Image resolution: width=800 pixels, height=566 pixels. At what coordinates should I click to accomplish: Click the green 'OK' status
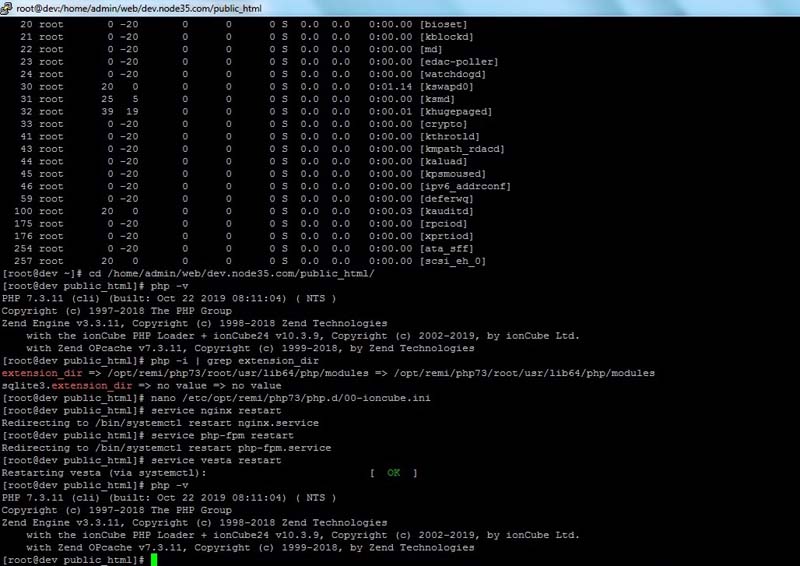click(393, 473)
